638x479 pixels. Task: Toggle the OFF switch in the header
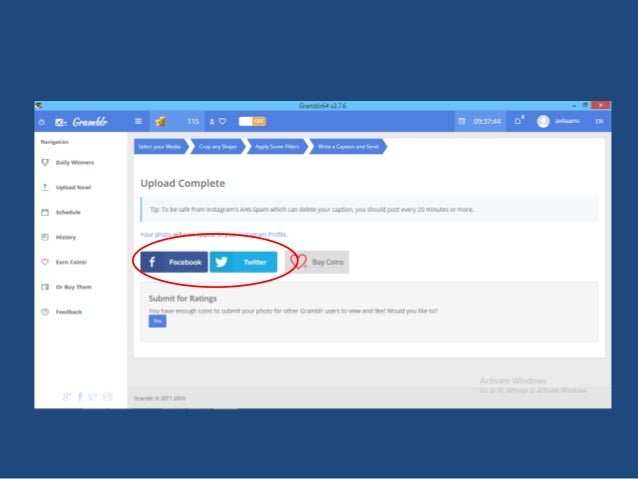[x=252, y=121]
